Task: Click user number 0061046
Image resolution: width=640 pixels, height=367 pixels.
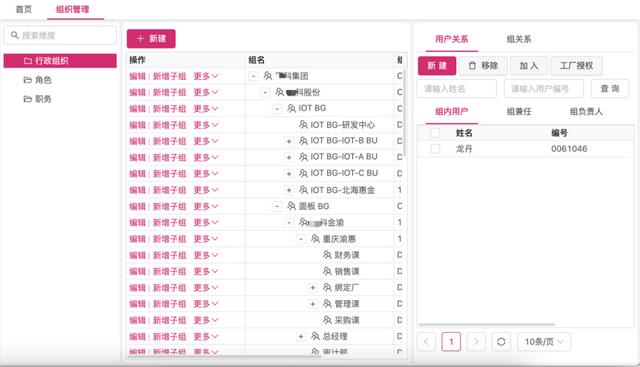Action: coord(569,149)
